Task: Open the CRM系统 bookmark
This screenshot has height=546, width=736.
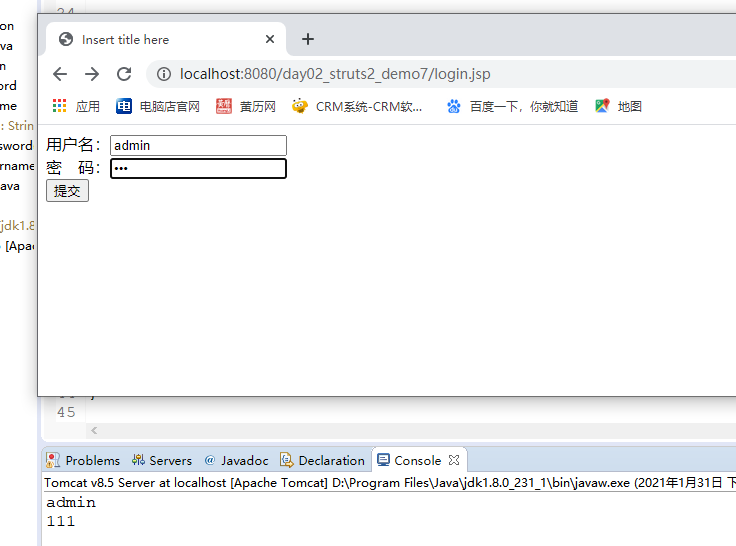Action: click(x=357, y=107)
